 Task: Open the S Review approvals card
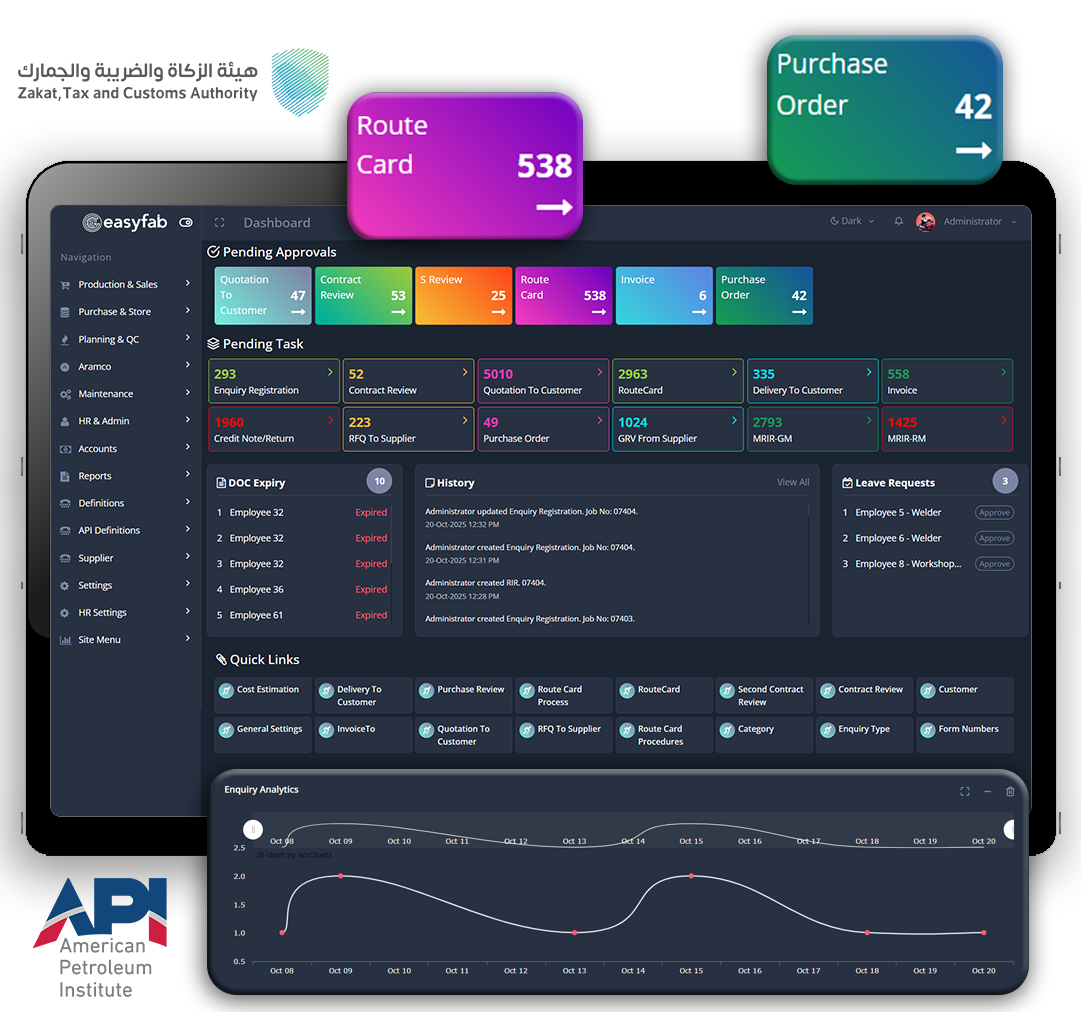click(x=463, y=295)
